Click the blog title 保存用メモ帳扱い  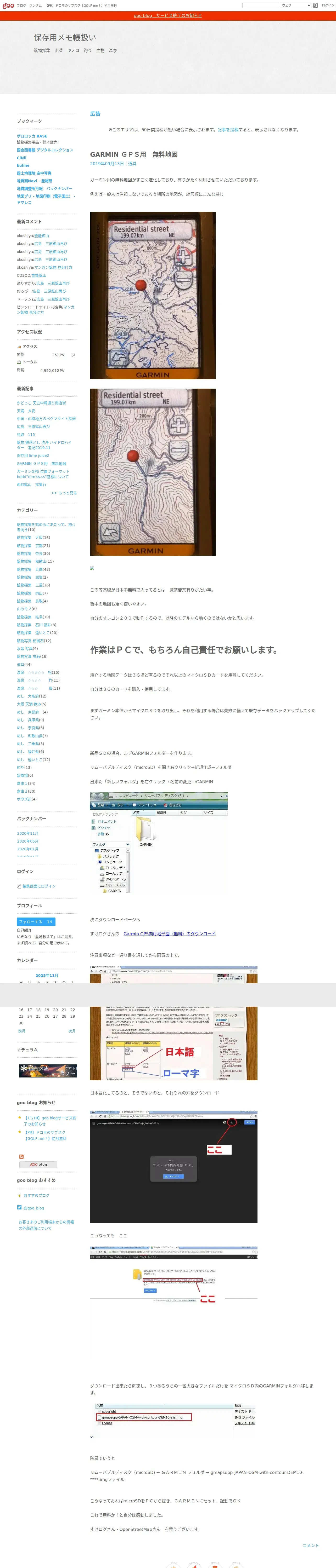click(x=65, y=37)
